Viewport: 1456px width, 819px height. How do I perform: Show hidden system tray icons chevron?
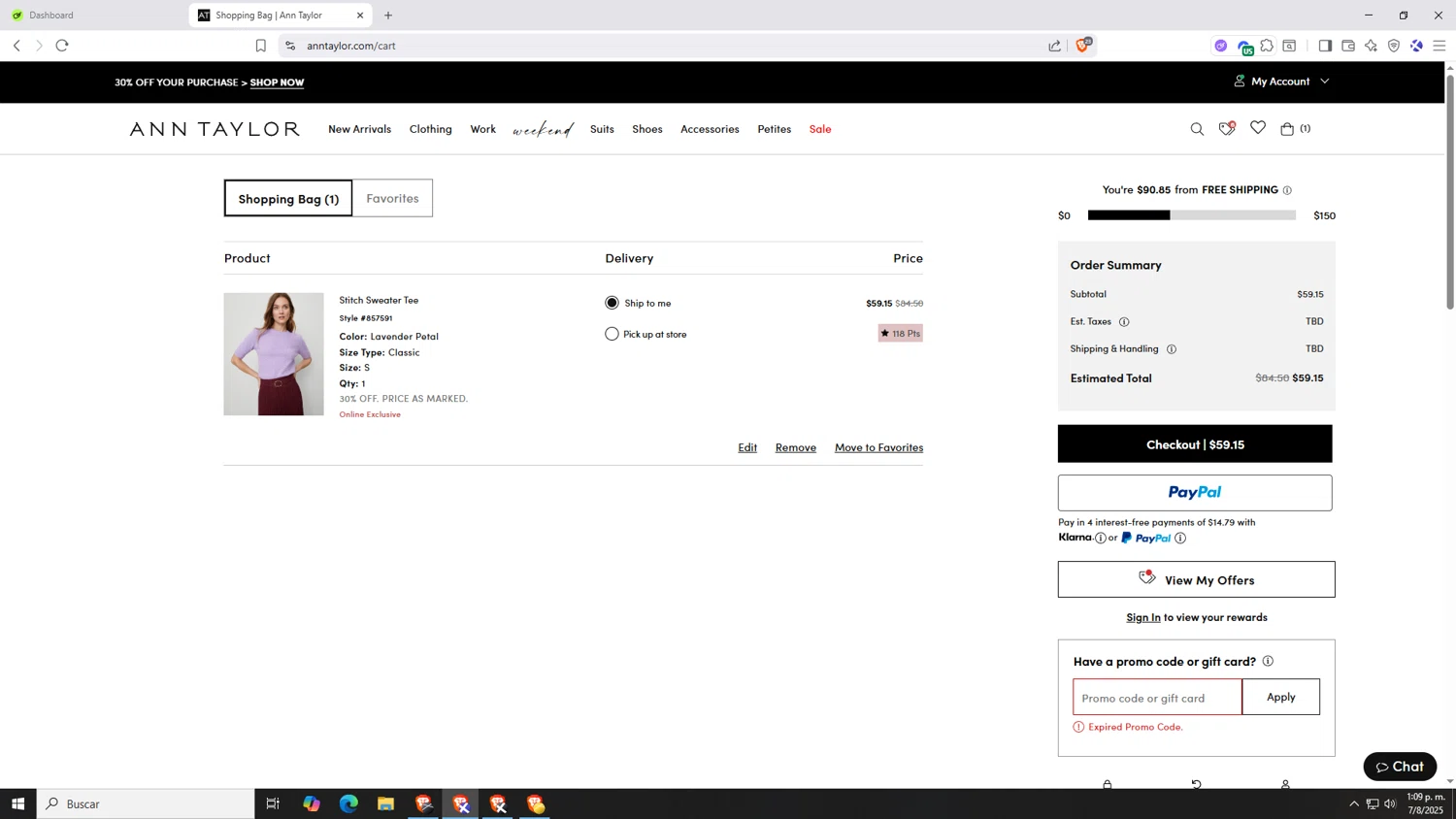click(x=1354, y=803)
